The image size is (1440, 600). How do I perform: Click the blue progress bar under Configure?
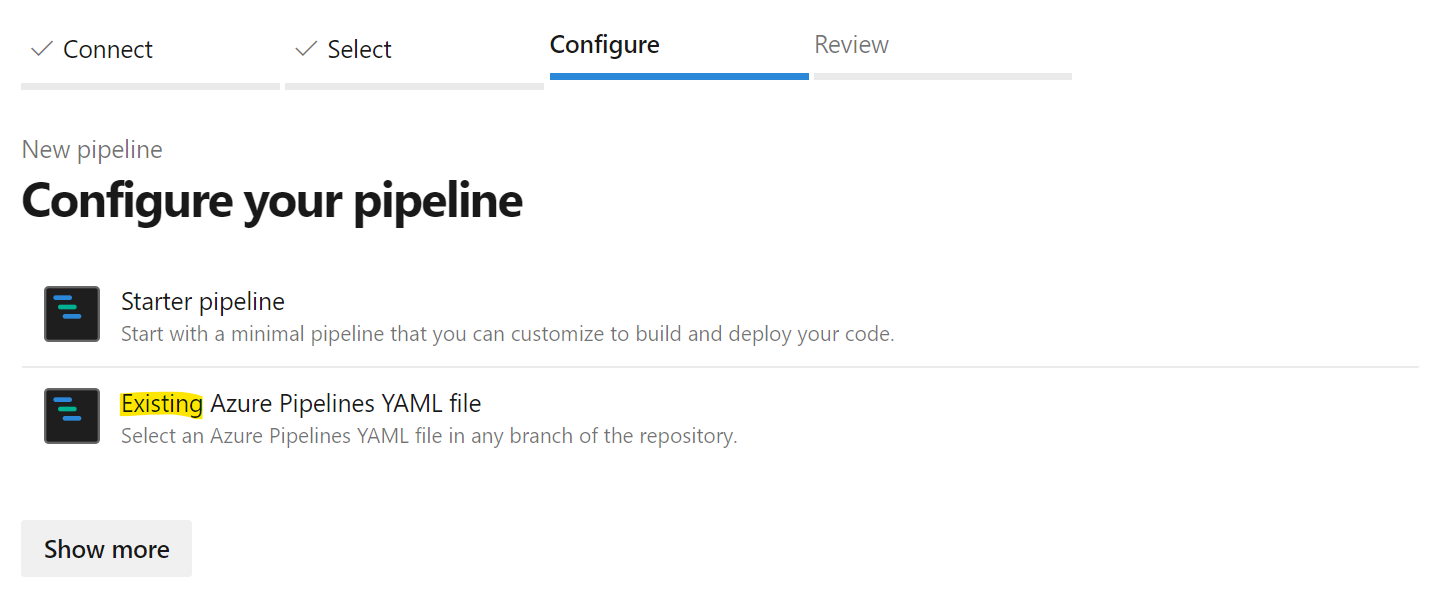(679, 76)
